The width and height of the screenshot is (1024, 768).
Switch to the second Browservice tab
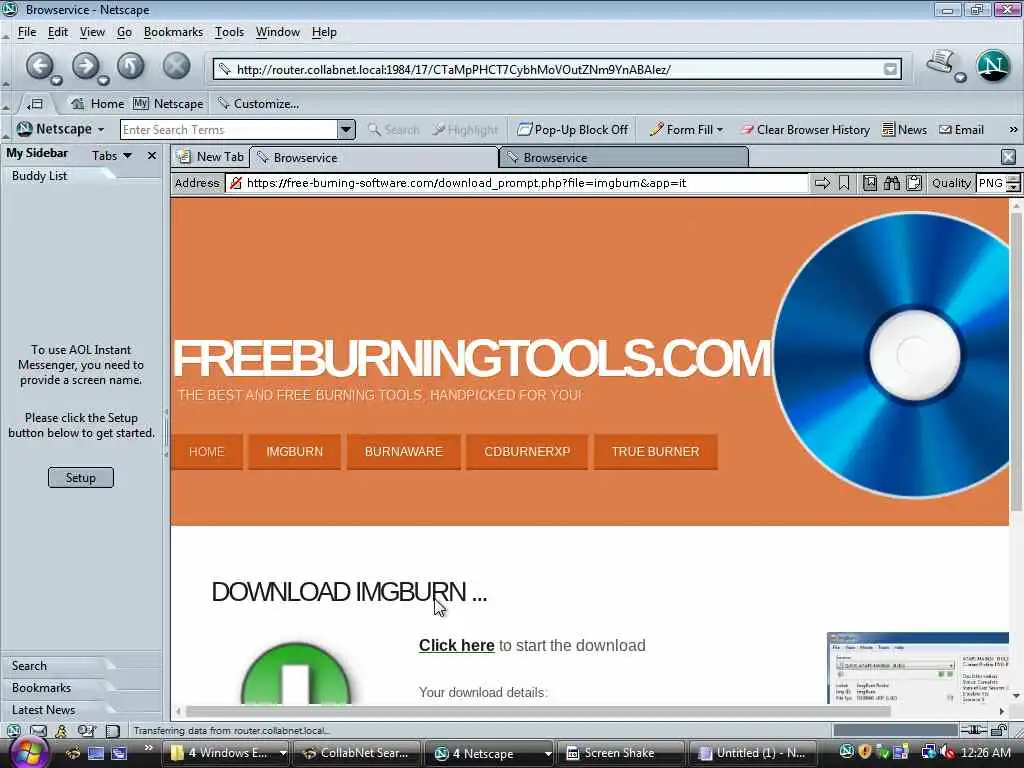pos(625,157)
